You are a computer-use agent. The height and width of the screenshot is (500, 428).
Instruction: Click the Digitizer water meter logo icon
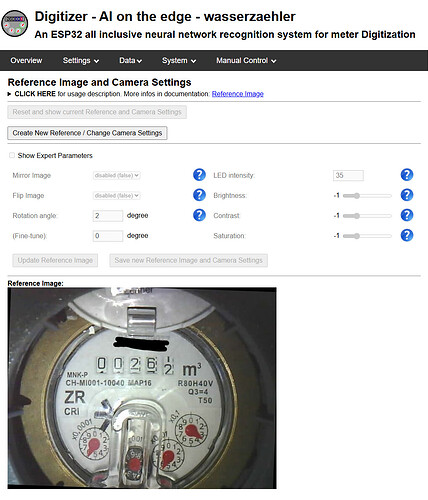(x=15, y=23)
